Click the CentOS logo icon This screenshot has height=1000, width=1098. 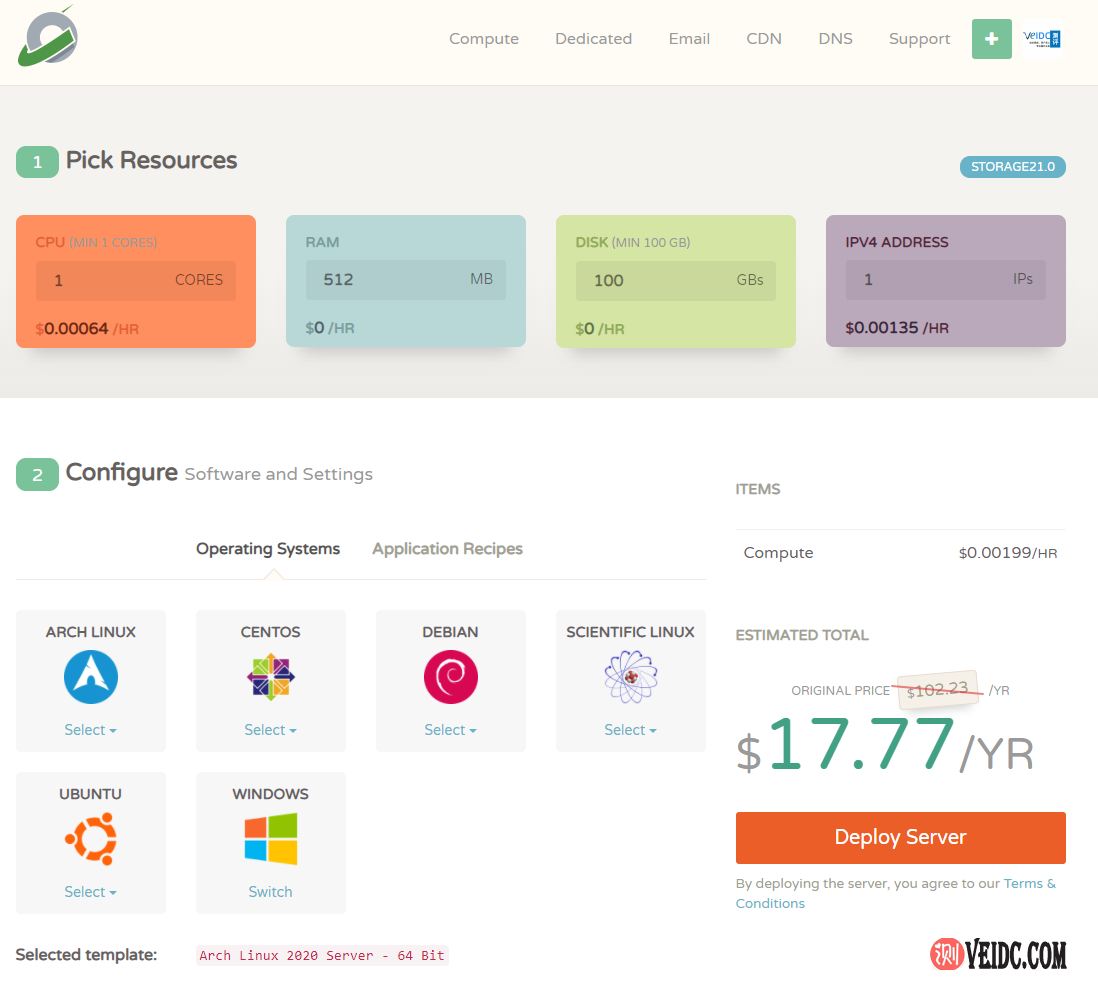tap(271, 677)
